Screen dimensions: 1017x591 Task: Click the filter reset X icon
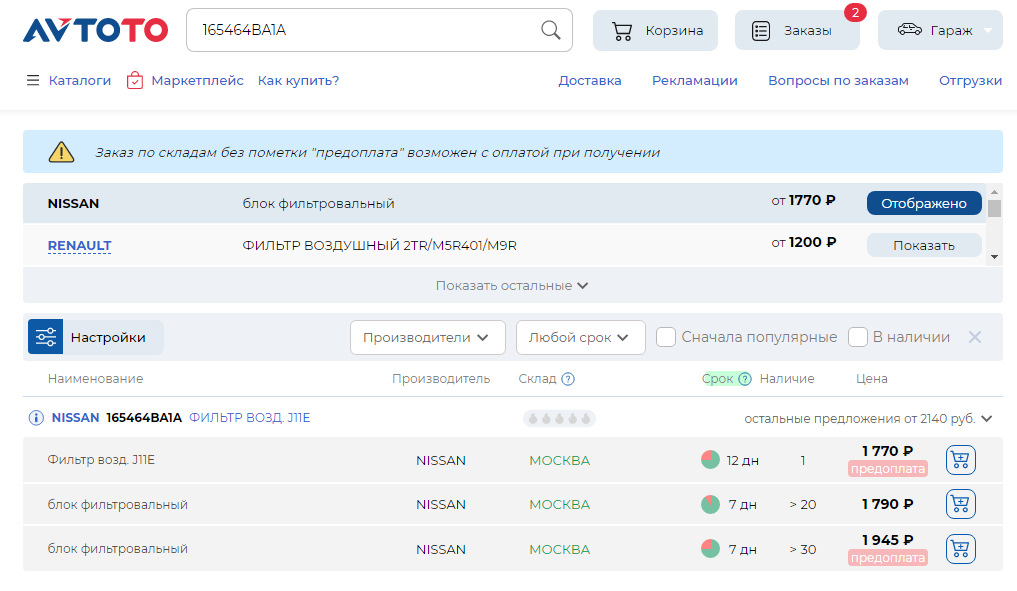[974, 337]
